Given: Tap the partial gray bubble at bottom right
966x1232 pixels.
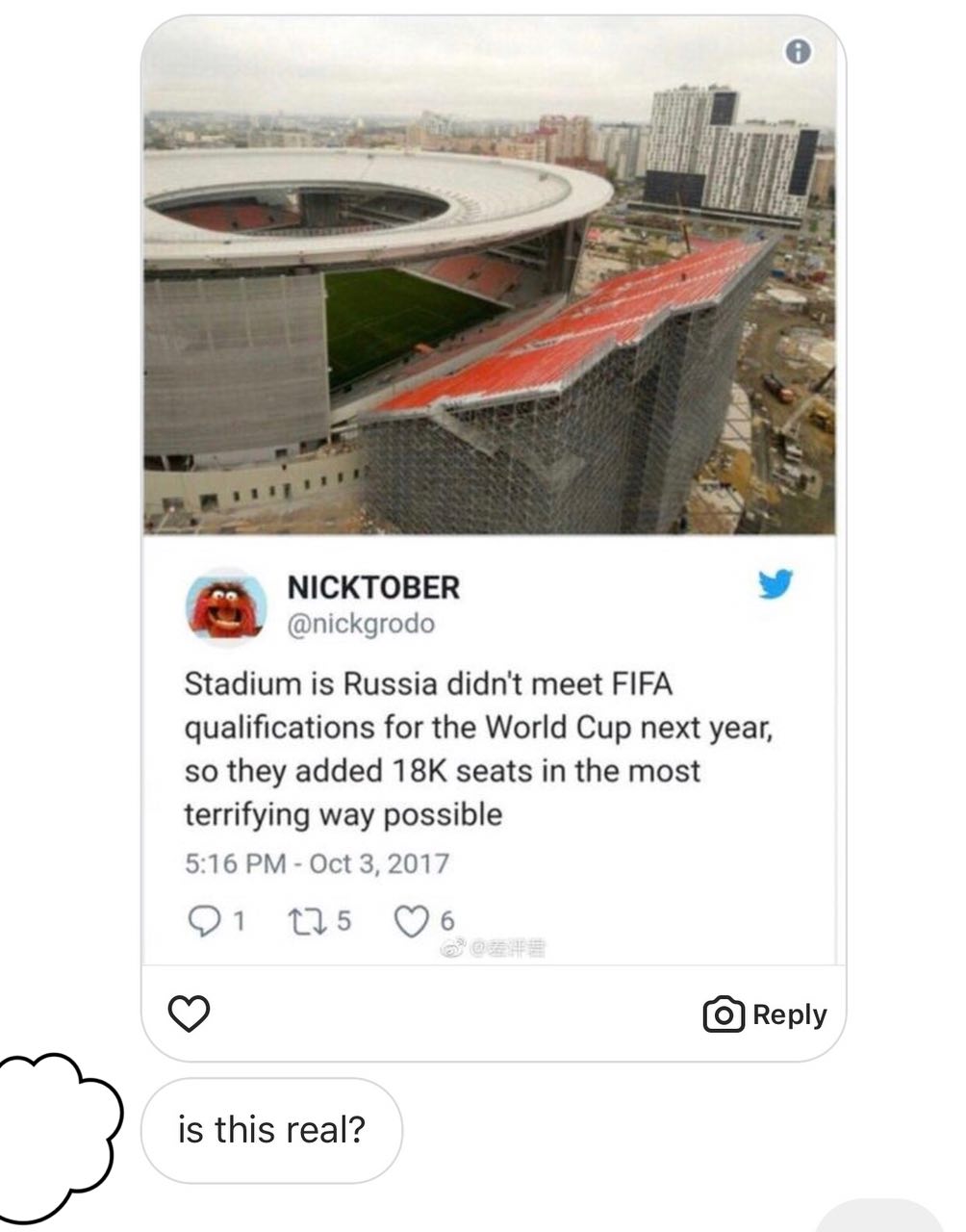Looking at the screenshot, I should 881,1216.
